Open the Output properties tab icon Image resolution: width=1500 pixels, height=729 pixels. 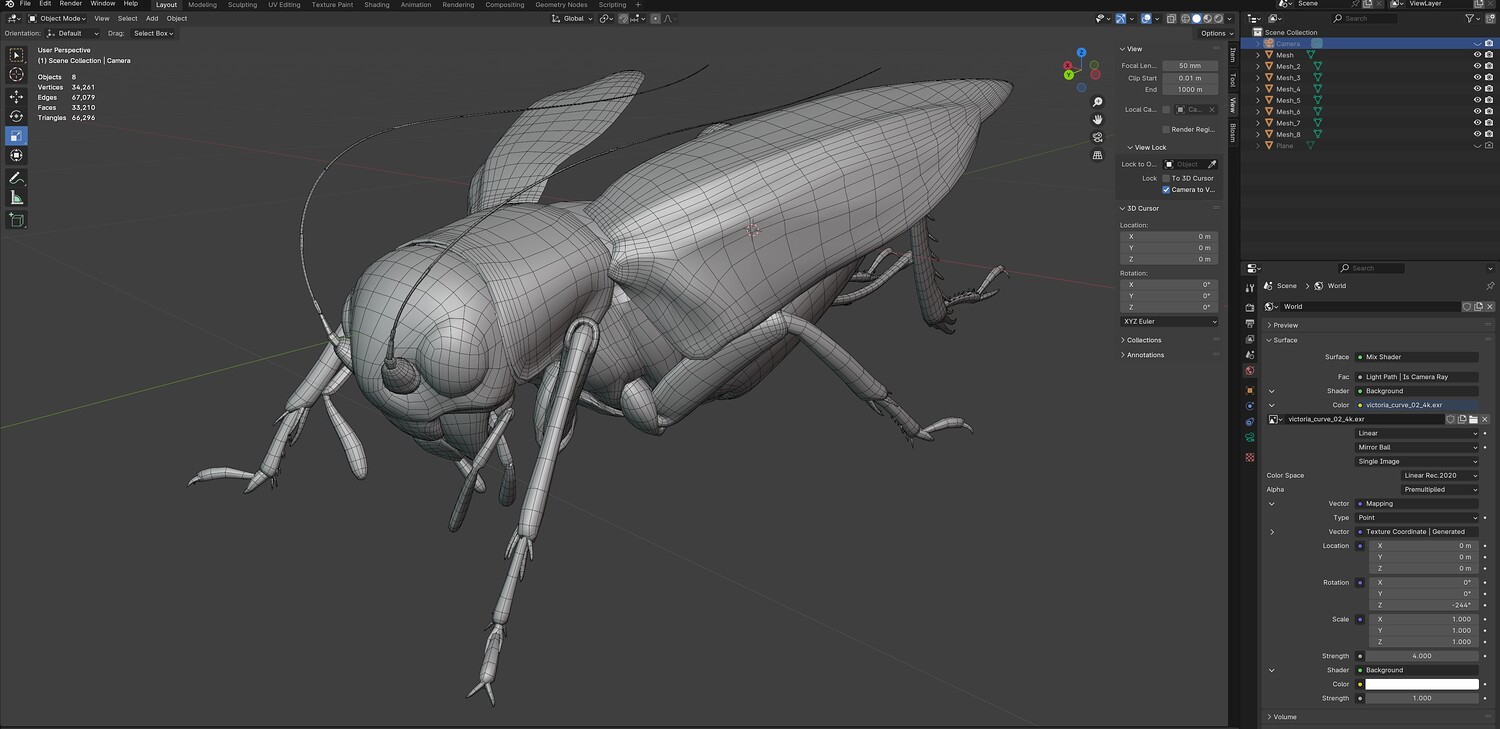point(1249,323)
